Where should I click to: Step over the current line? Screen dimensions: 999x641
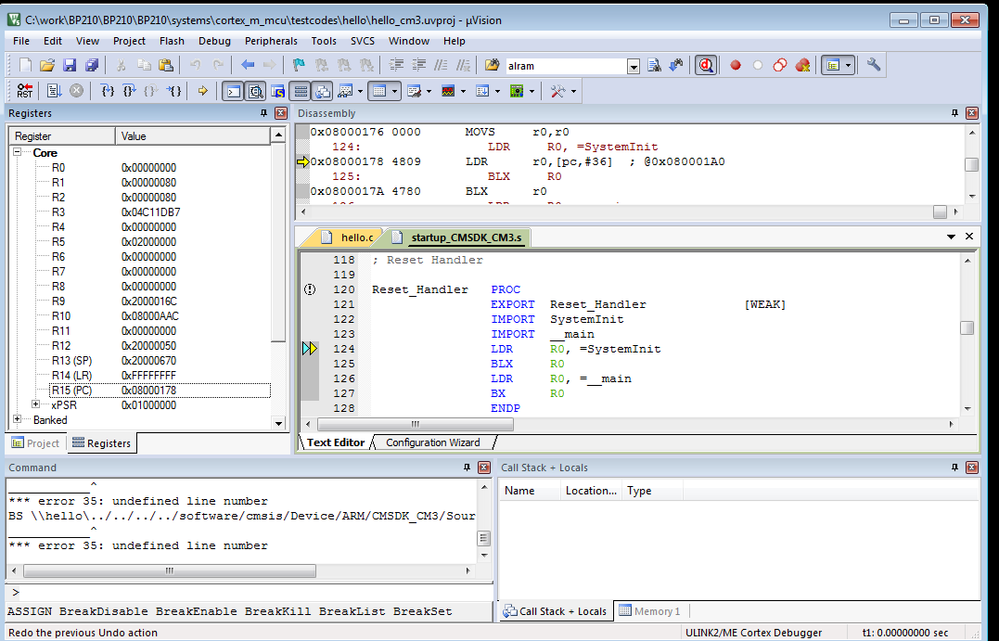click(129, 91)
